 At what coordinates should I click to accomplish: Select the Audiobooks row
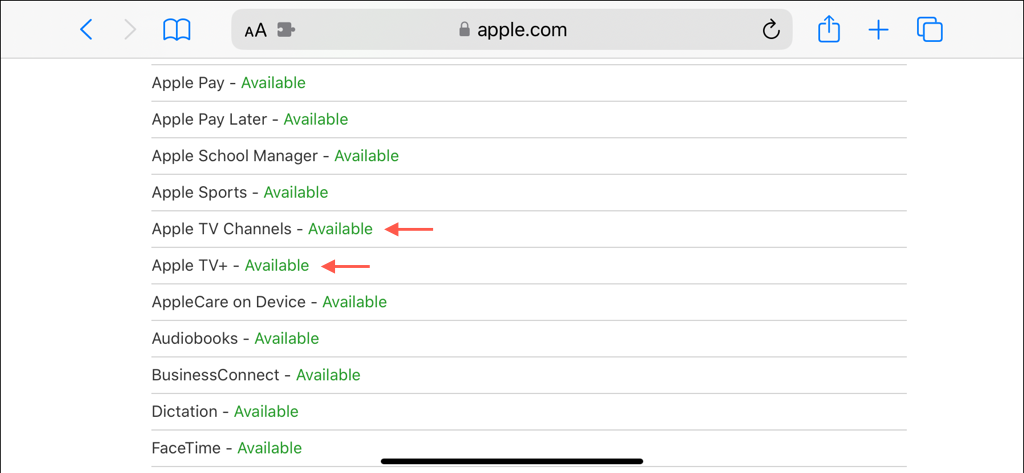coord(236,338)
